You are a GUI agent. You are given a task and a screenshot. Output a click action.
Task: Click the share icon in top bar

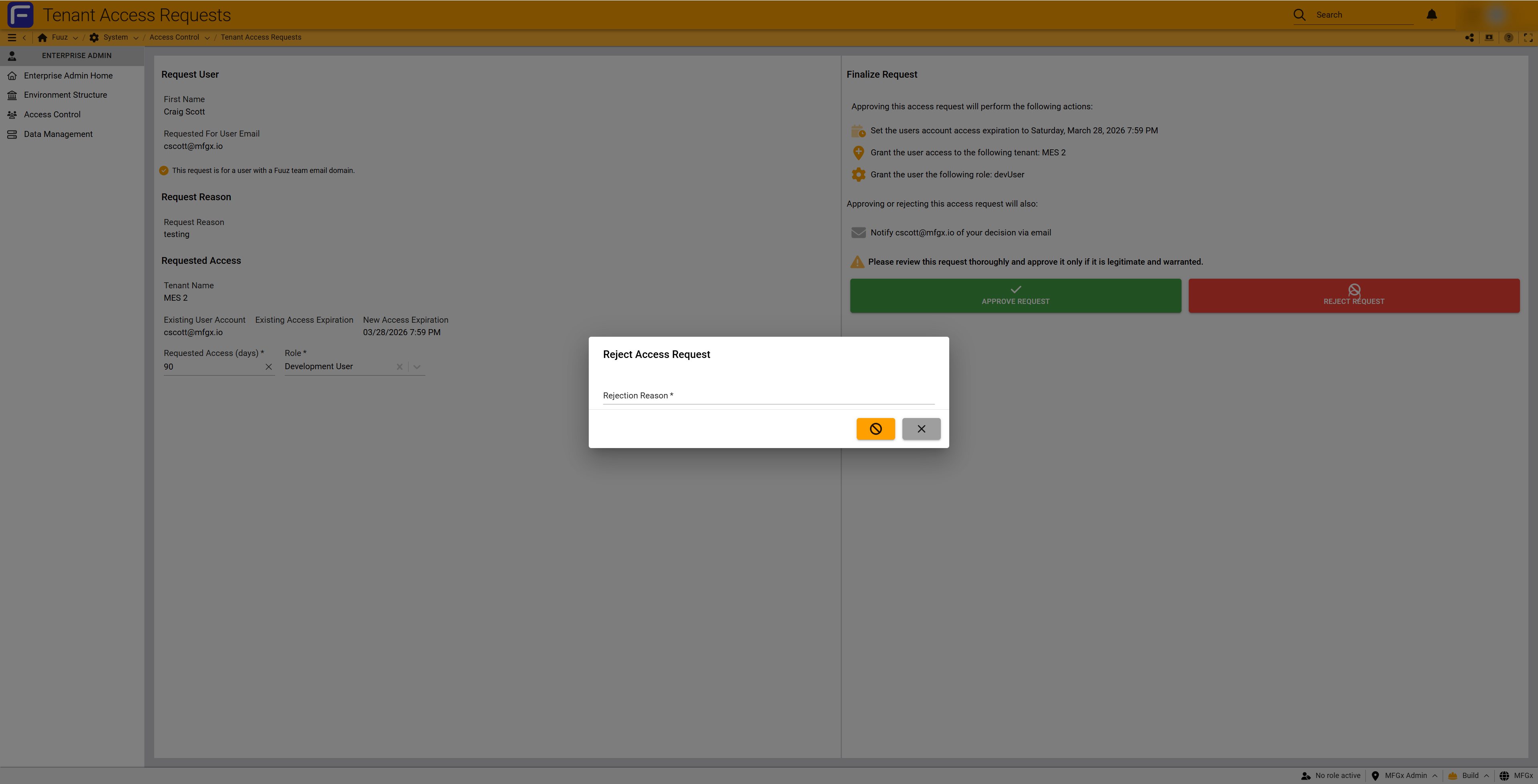click(x=1470, y=38)
